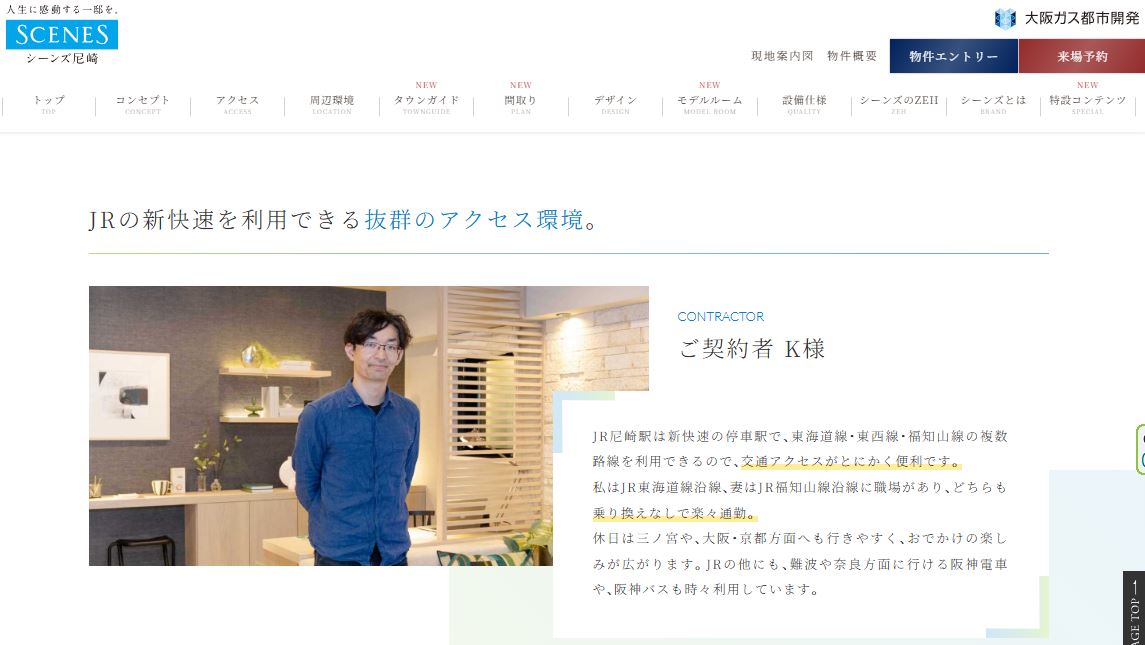This screenshot has height=645, width=1145.
Task: Open the アクセス menu item
Action: pyautogui.click(x=237, y=104)
